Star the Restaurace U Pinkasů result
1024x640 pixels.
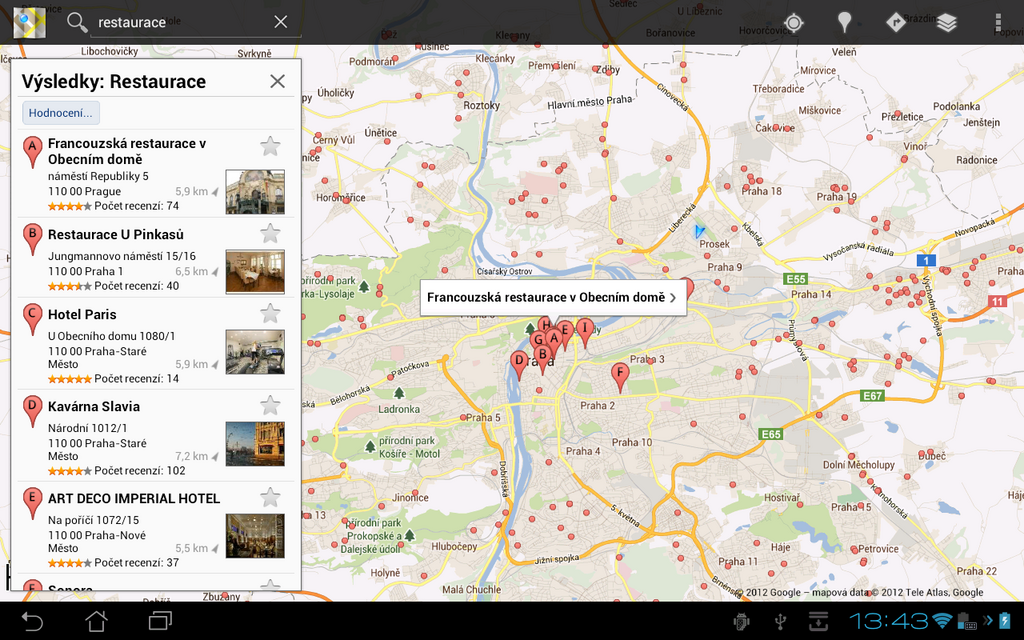pos(270,234)
